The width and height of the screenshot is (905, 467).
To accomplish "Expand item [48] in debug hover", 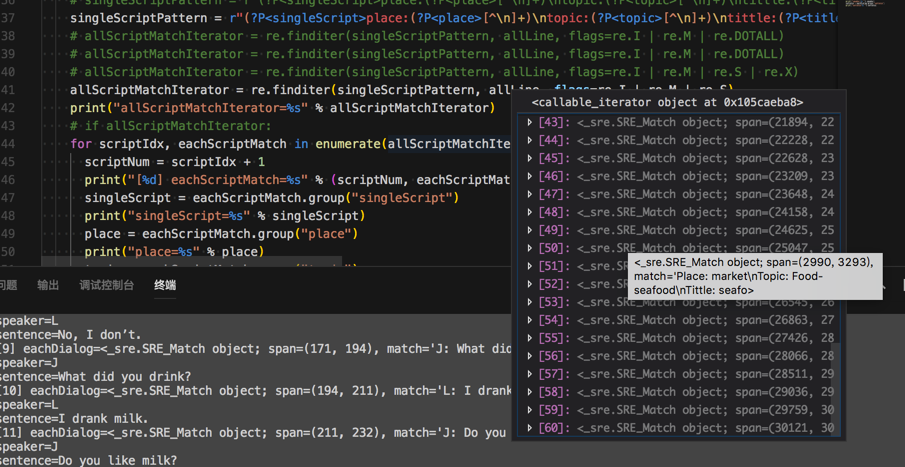I will coord(529,212).
